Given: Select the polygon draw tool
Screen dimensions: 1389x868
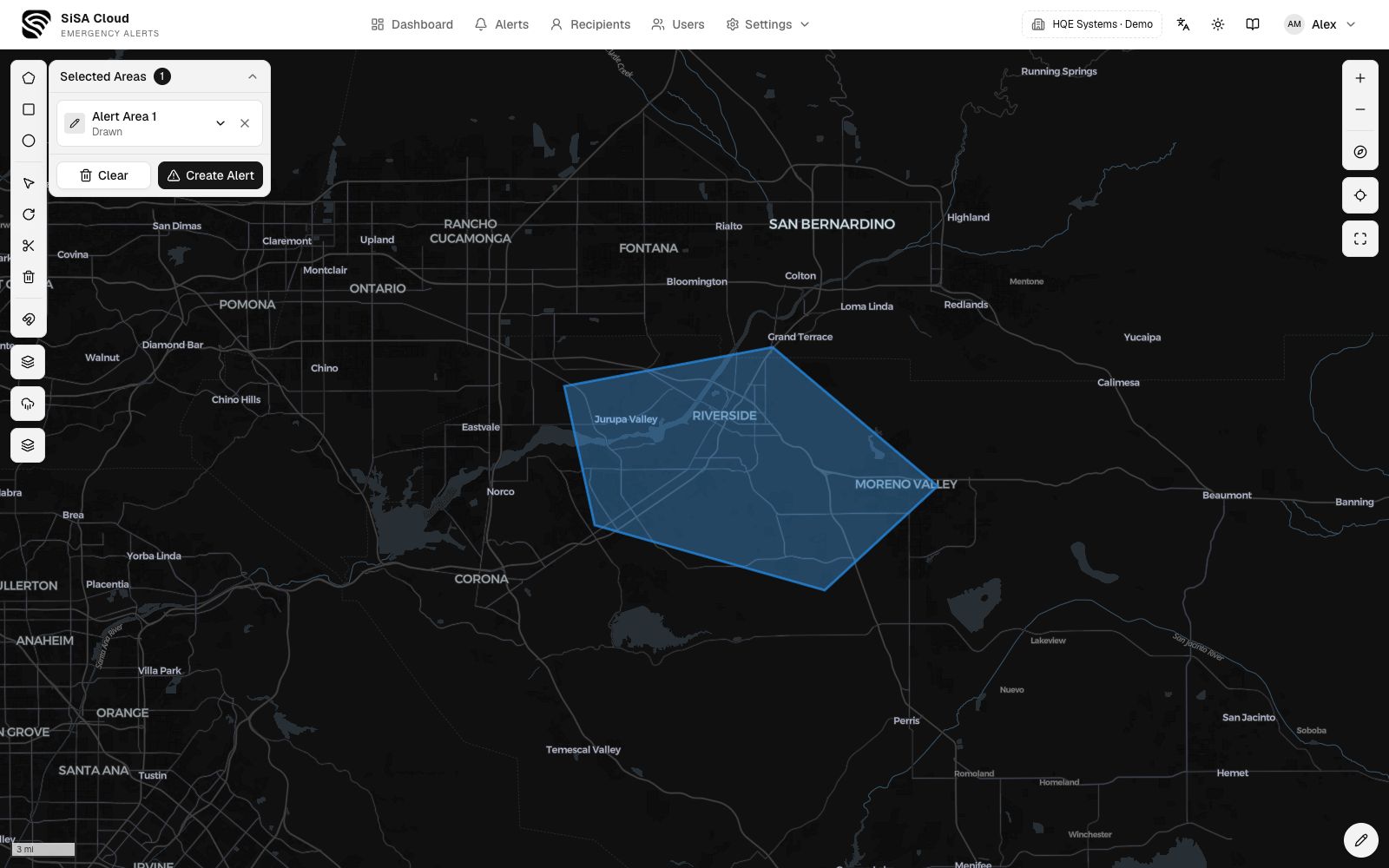Looking at the screenshot, I should 29,78.
